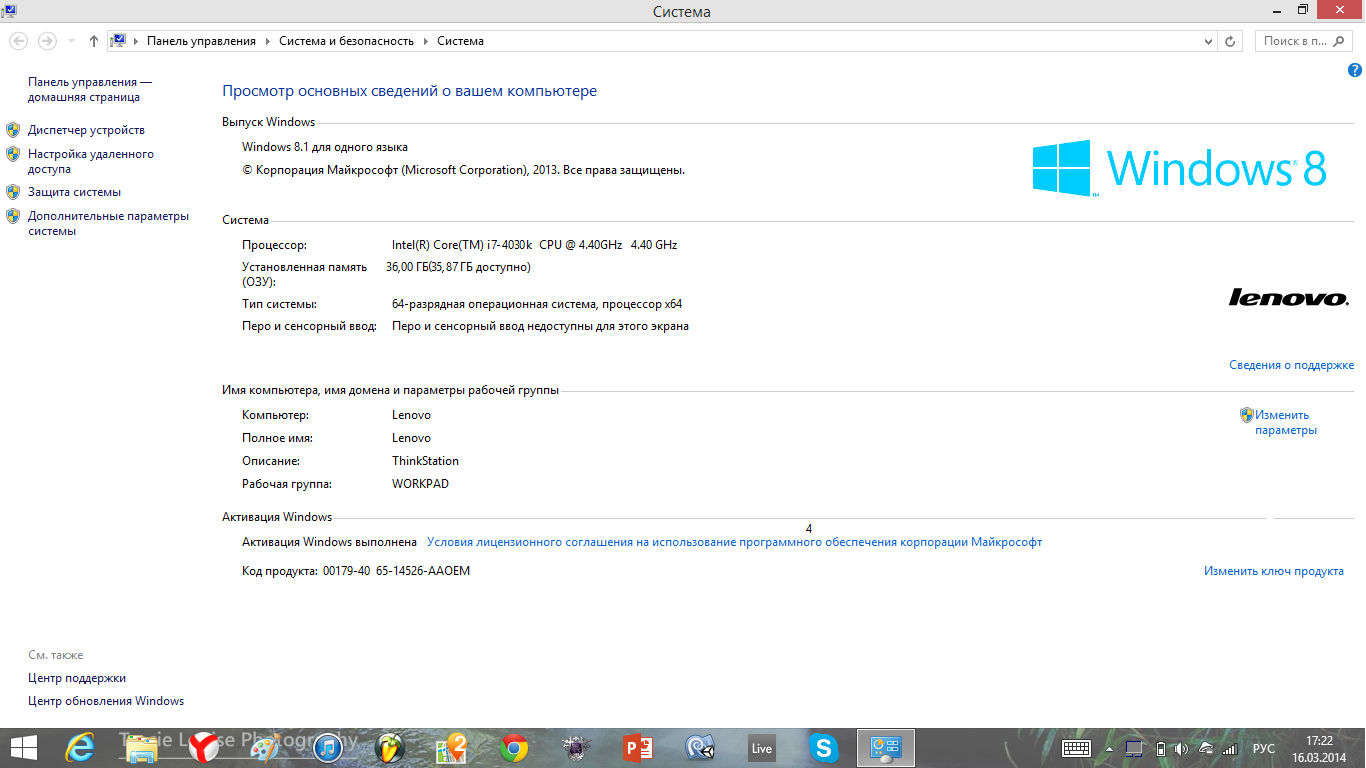1366x768 pixels.
Task: Refresh the address bar location
Action: (1232, 41)
